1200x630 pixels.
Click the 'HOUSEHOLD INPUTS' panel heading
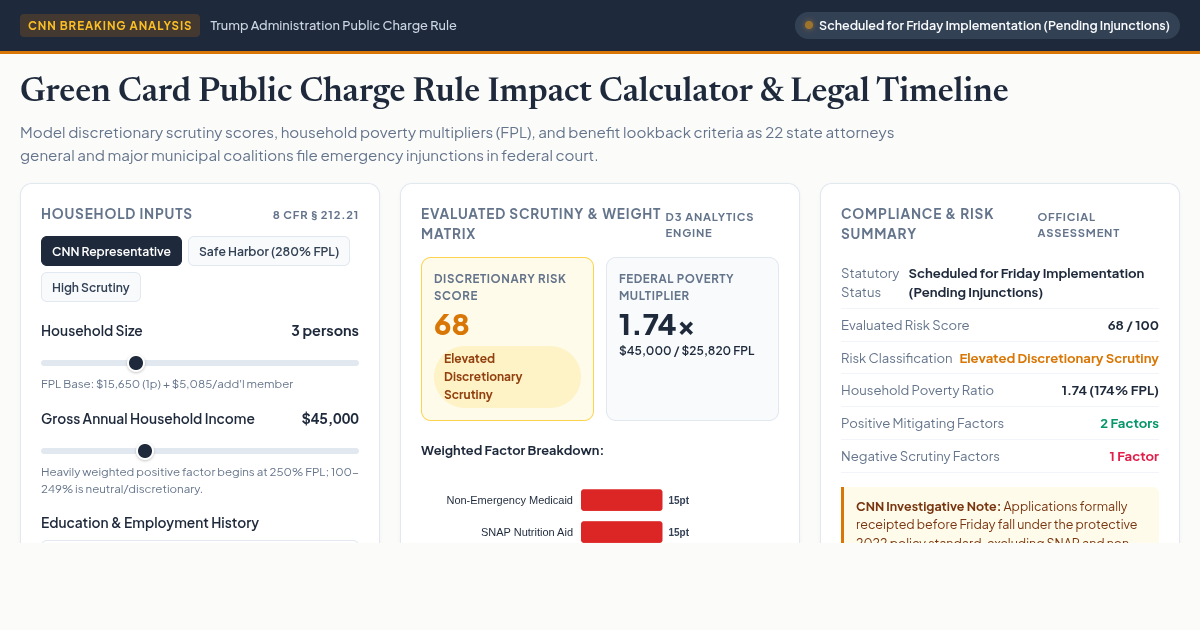point(116,214)
